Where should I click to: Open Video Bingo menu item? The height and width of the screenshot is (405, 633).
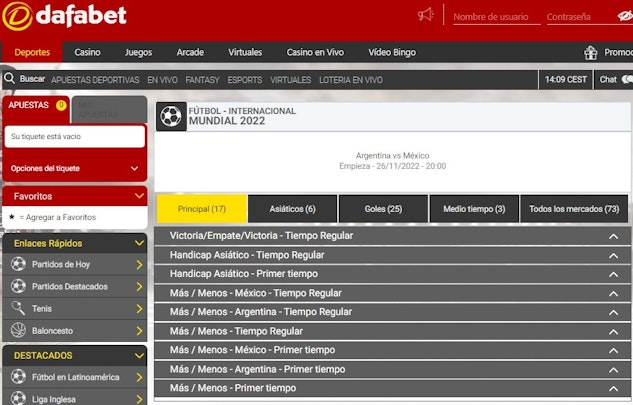(392, 52)
